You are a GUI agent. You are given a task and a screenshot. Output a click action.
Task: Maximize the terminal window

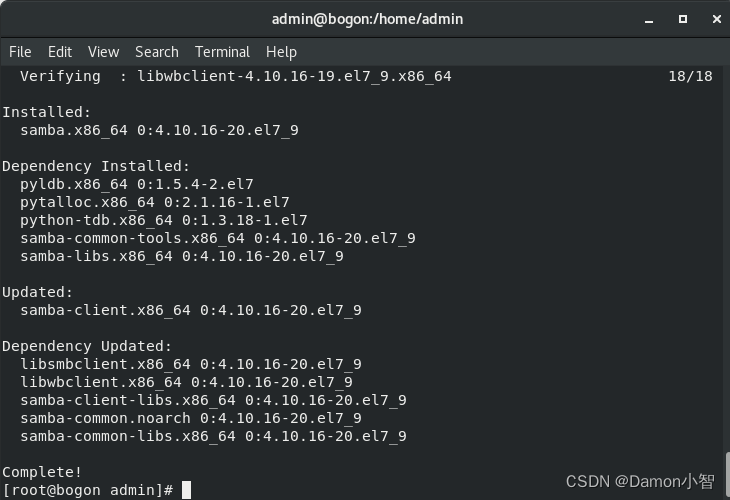[683, 19]
